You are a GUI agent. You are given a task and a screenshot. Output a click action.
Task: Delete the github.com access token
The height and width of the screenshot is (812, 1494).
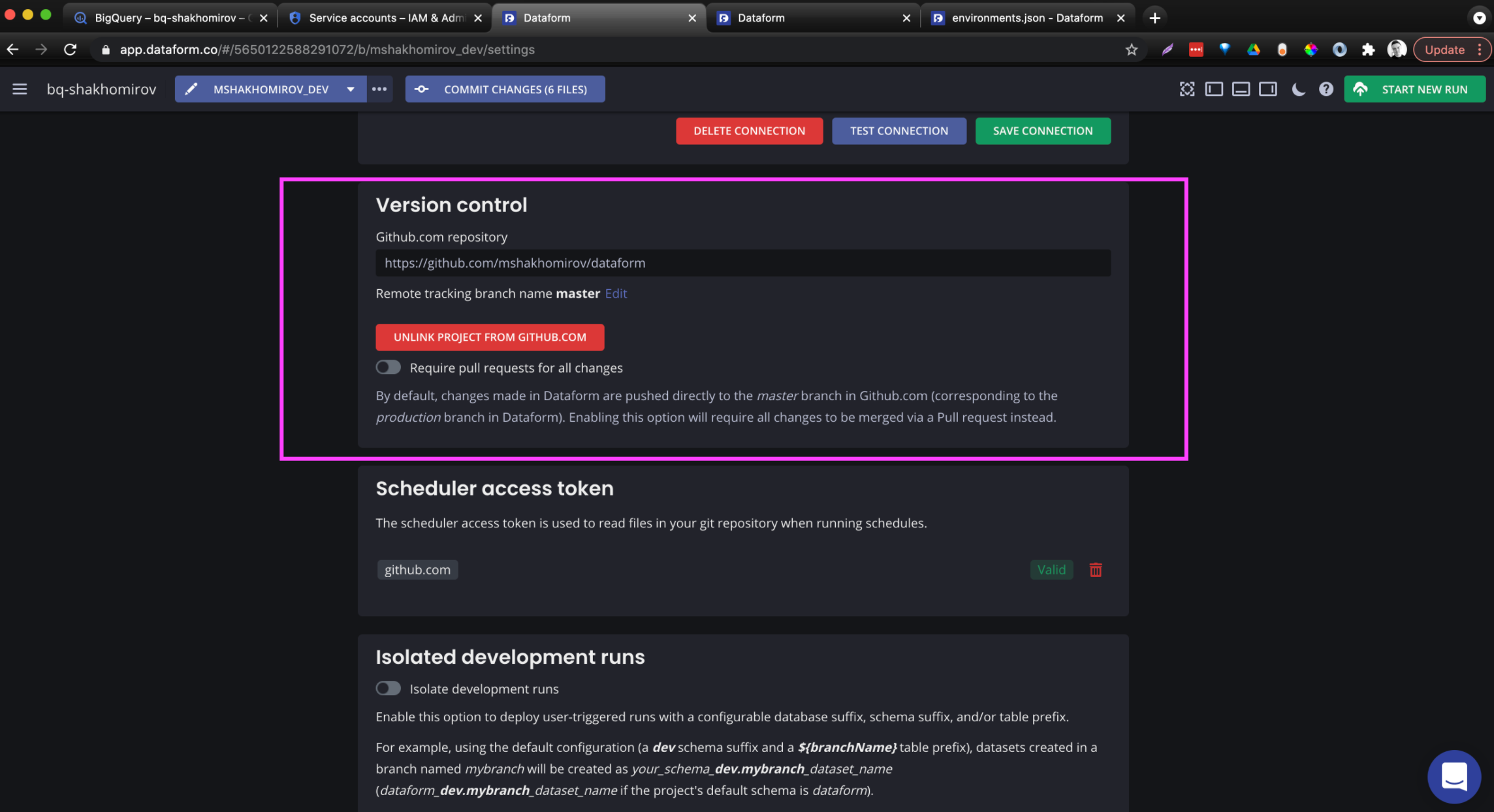[x=1096, y=570]
